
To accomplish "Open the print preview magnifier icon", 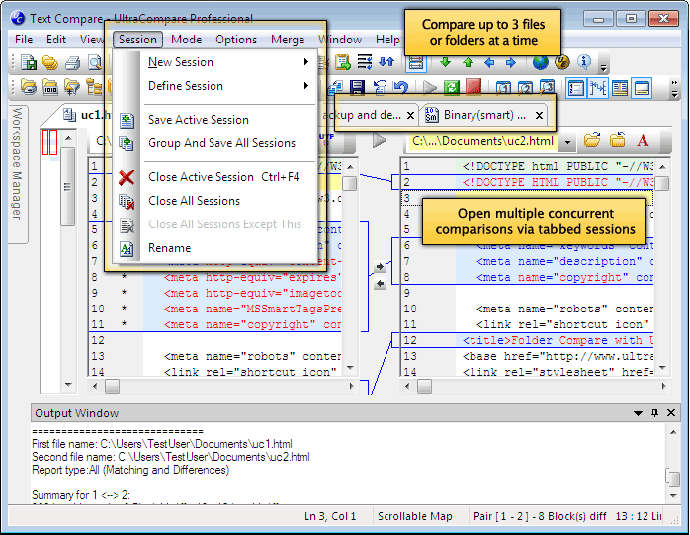I will coord(95,62).
